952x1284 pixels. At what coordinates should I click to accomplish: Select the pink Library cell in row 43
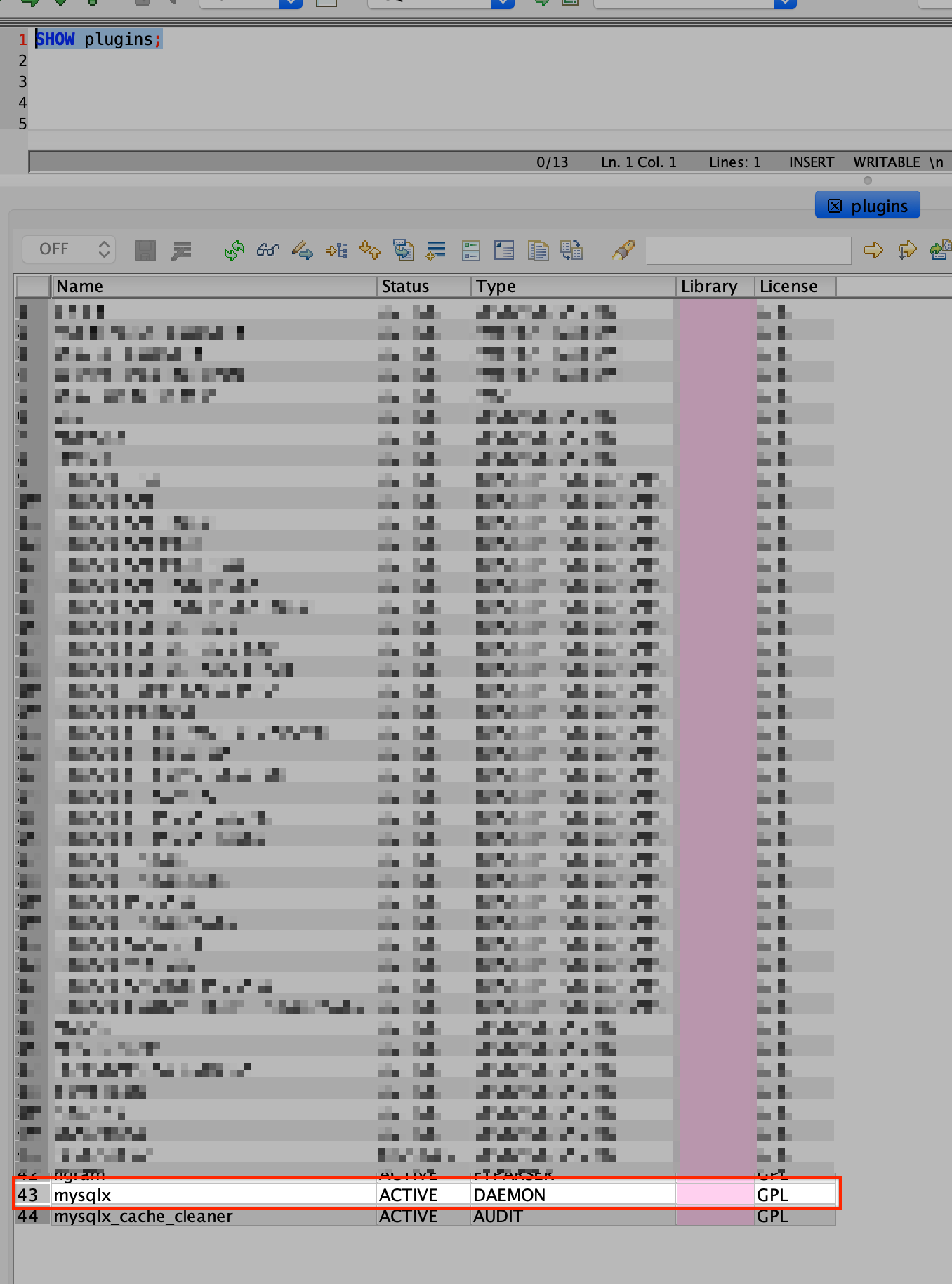(x=715, y=1195)
